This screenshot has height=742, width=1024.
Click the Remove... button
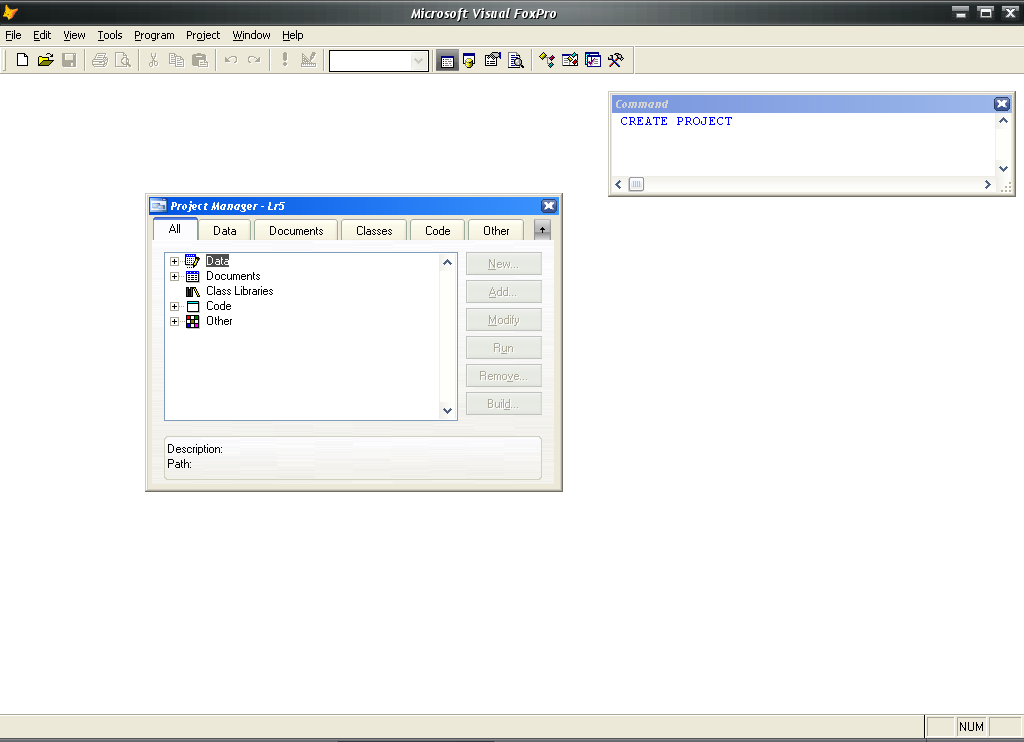tap(504, 376)
